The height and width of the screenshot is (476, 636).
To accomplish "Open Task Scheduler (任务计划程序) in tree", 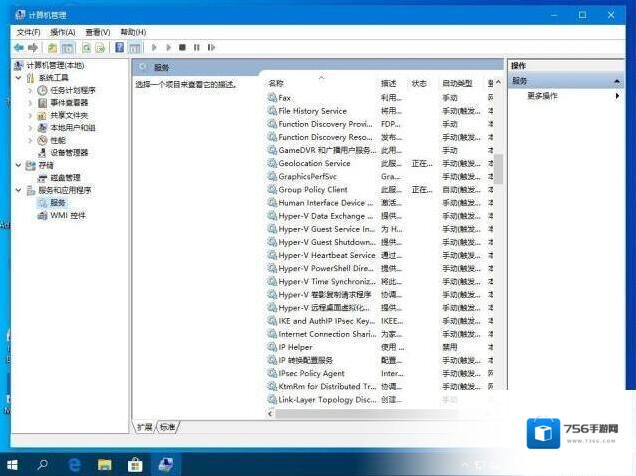I will pos(72,90).
